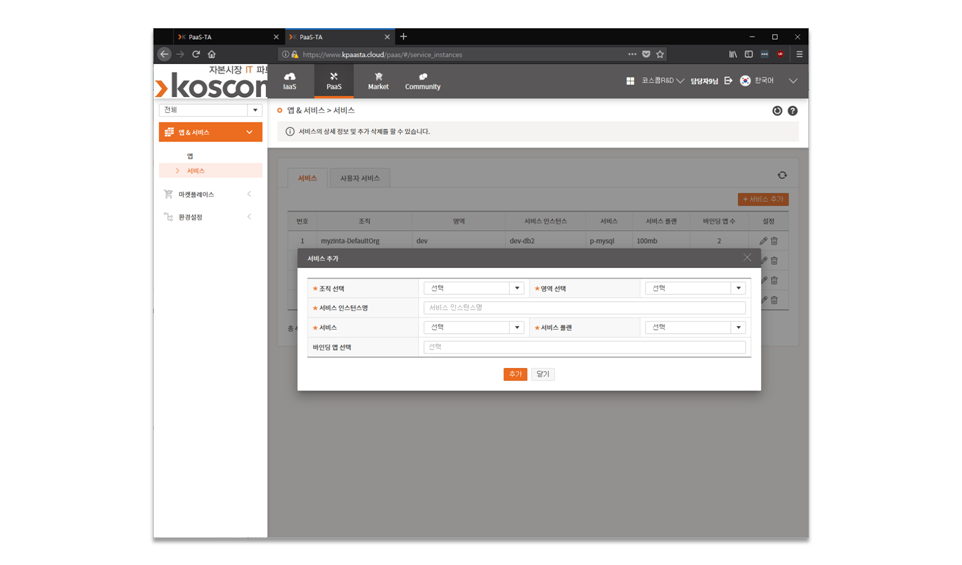The height and width of the screenshot is (565, 962).
Task: Close the active PaaS-TA browser tab
Action: (x=387, y=37)
